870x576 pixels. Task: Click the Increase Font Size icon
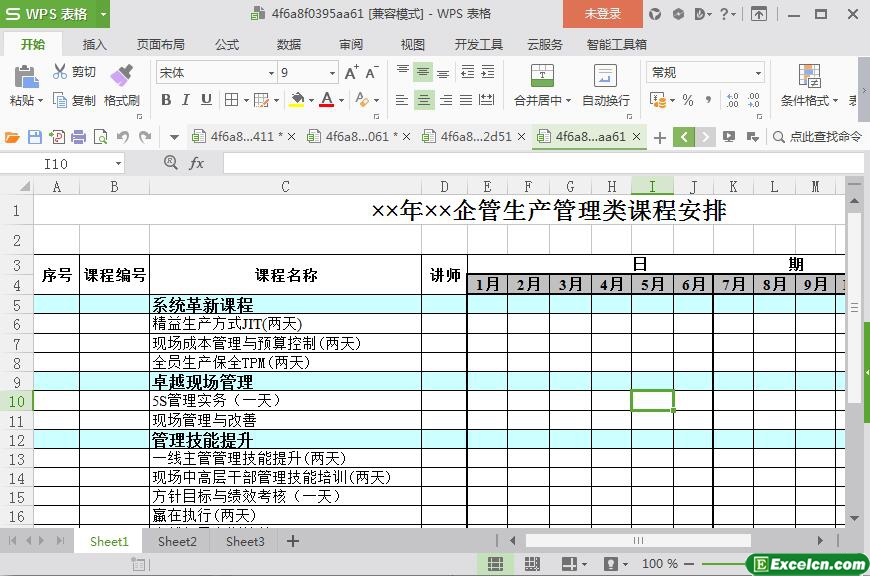[x=351, y=72]
